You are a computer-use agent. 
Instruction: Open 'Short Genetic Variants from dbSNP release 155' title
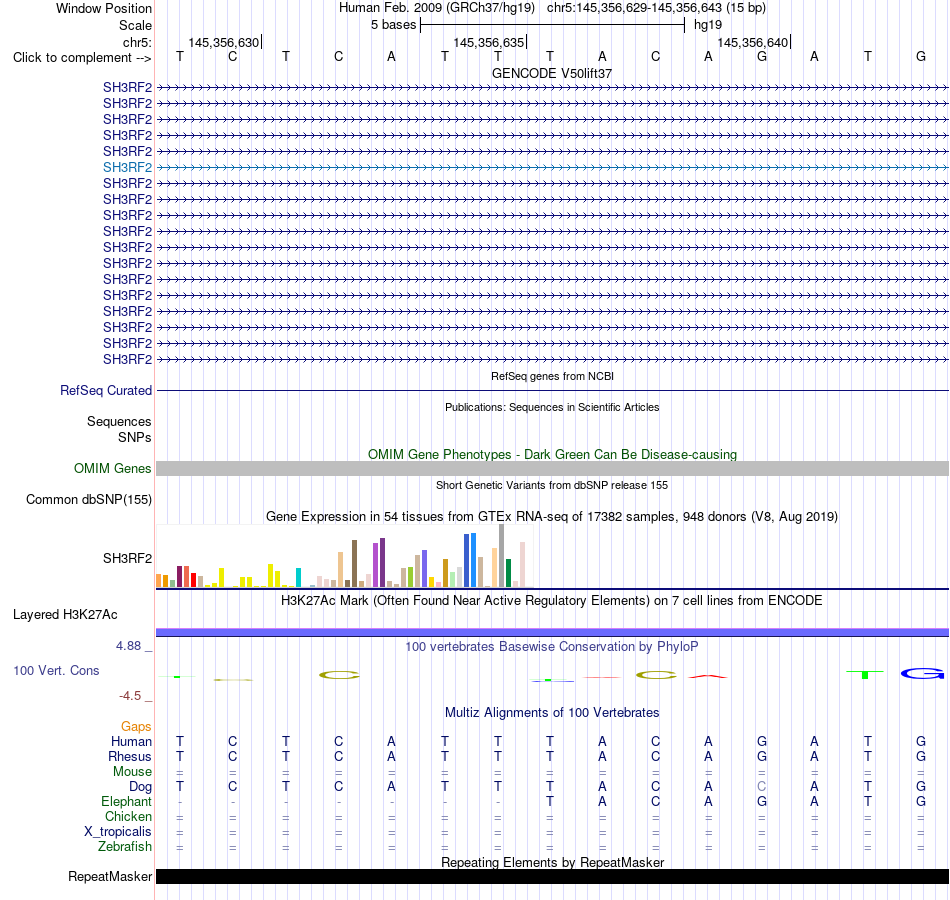tap(552, 485)
